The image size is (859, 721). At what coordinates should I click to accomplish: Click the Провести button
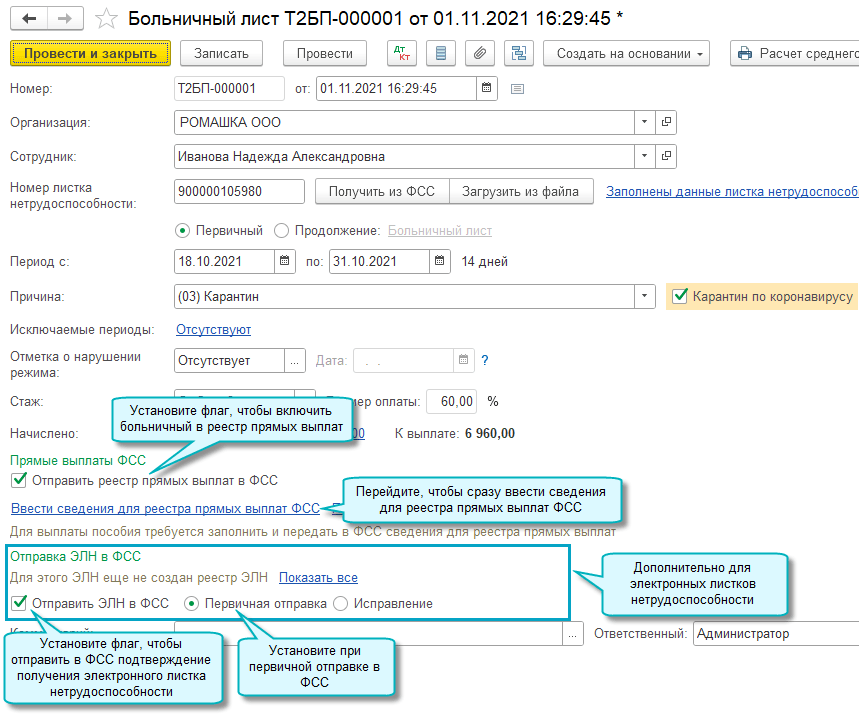pos(325,53)
